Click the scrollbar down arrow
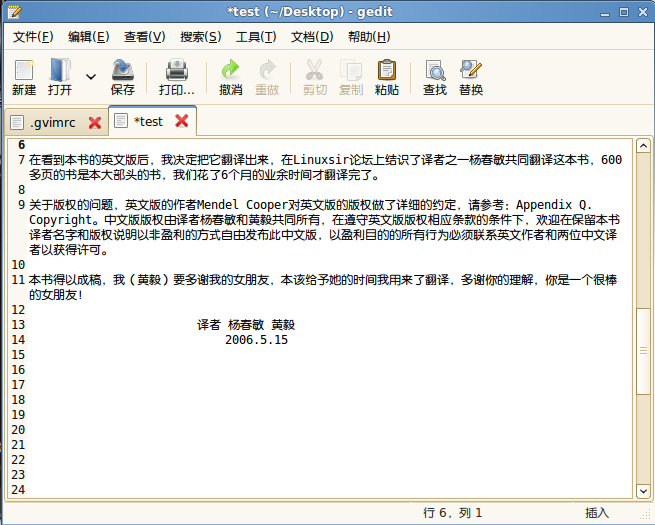The height and width of the screenshot is (525, 655). tap(643, 491)
